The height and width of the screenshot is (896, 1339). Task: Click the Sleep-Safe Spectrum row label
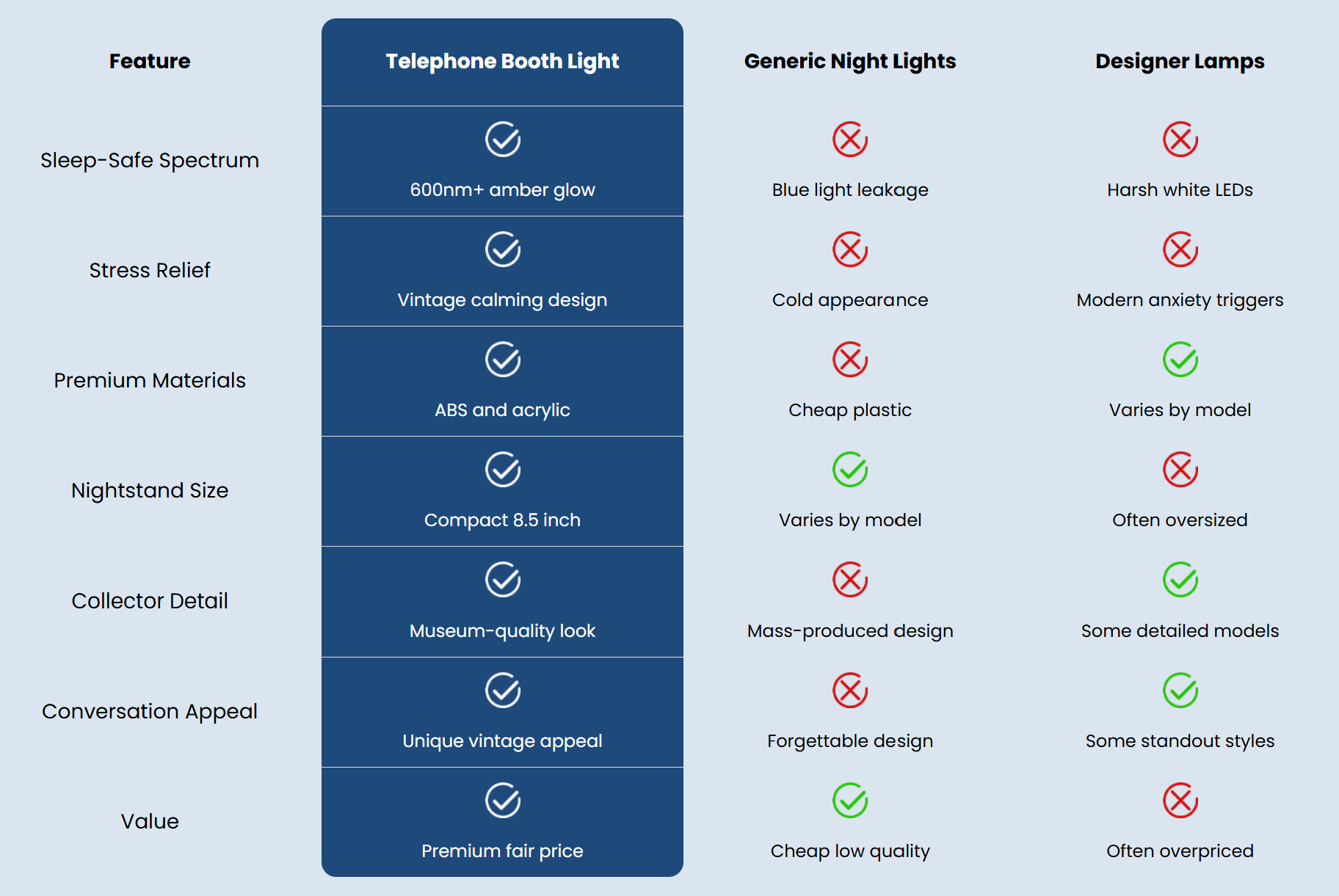click(x=150, y=161)
